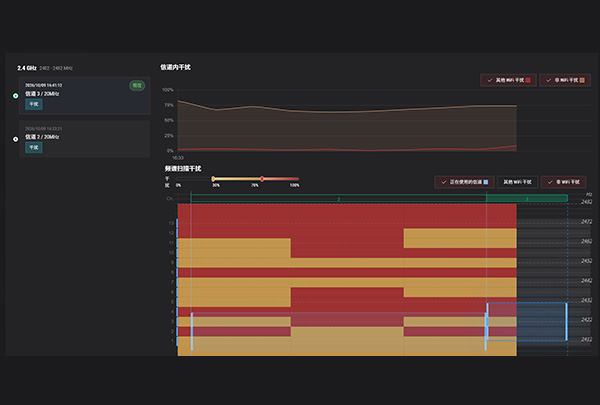Select long channel 2 segment in Ch bar
This screenshot has width=600, height=405.
coord(338,198)
